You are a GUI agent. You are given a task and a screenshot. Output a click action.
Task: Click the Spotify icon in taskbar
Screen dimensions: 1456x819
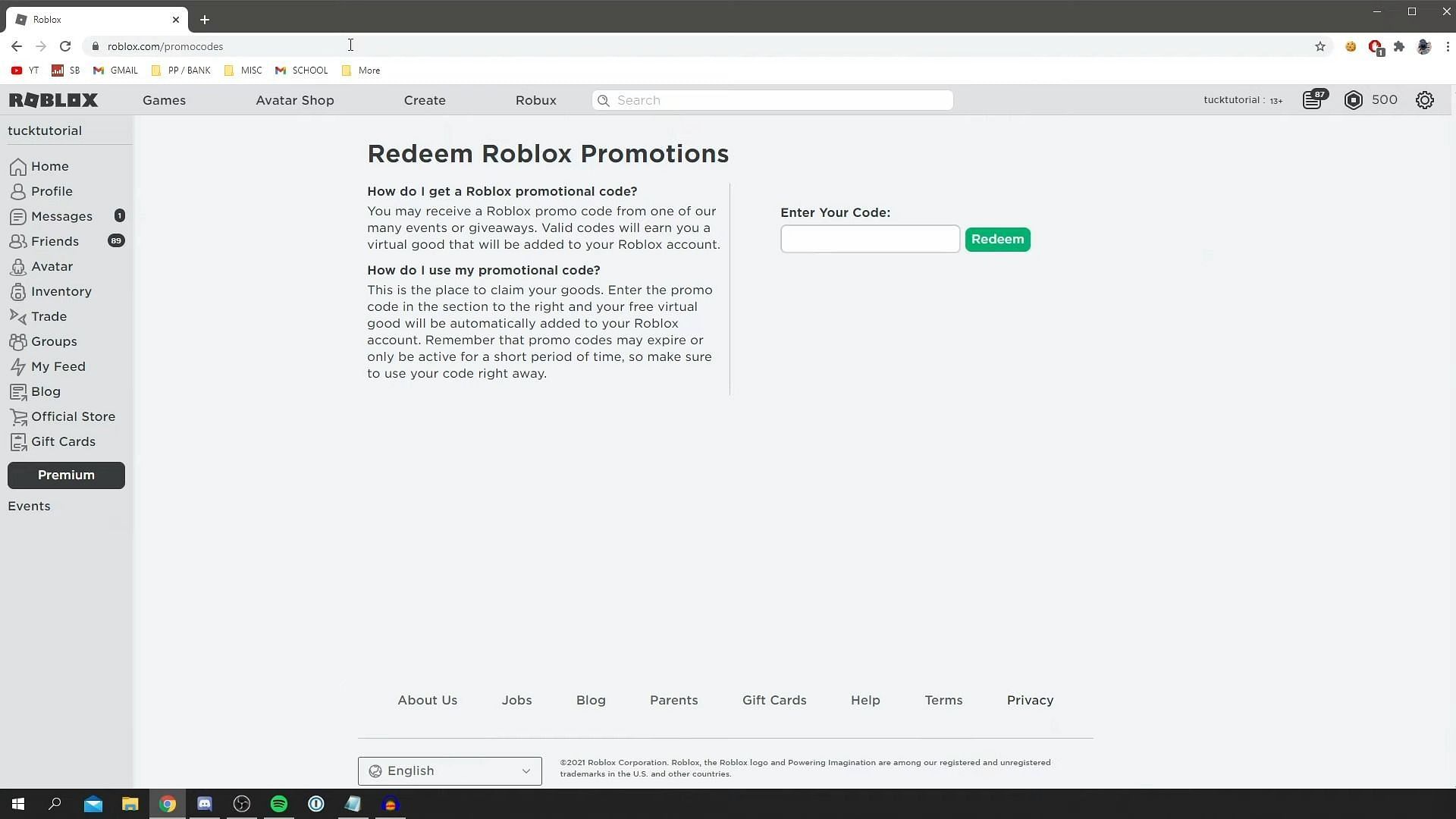279,803
